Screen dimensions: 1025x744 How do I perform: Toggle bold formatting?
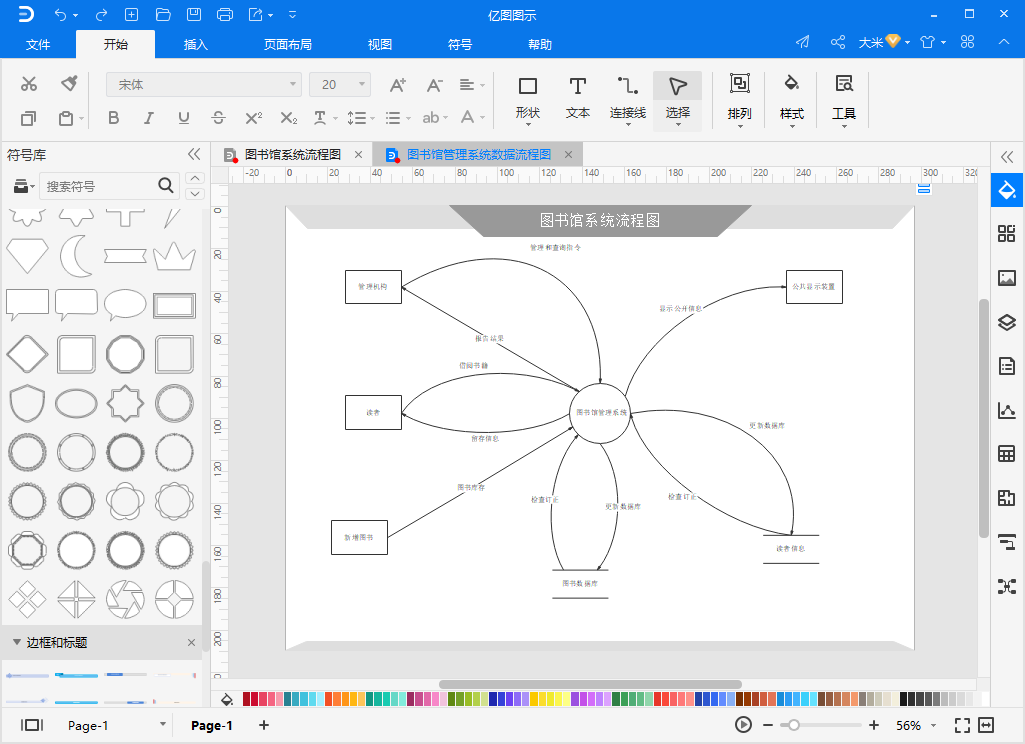pyautogui.click(x=114, y=118)
